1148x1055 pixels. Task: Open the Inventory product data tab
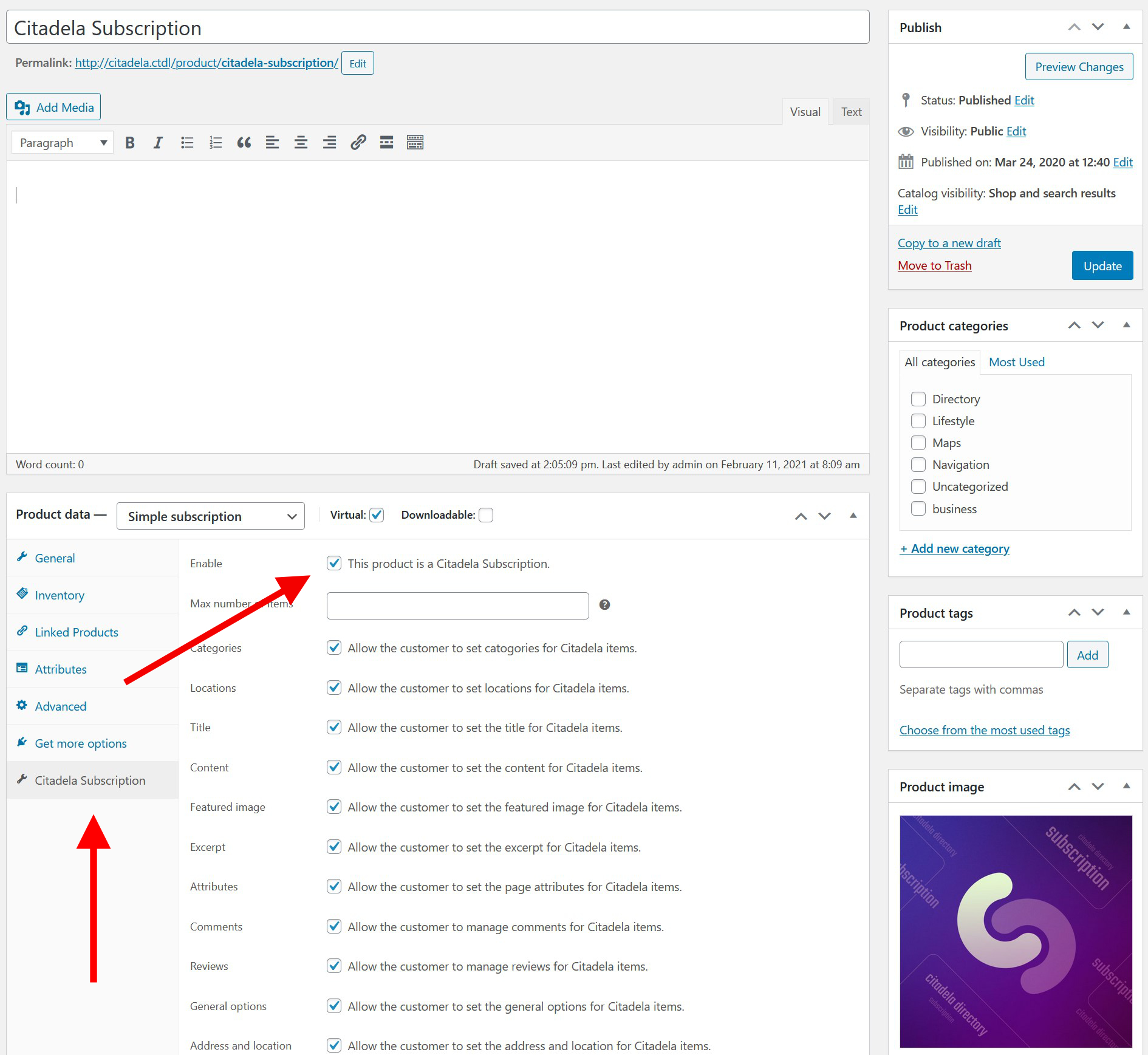(60, 595)
